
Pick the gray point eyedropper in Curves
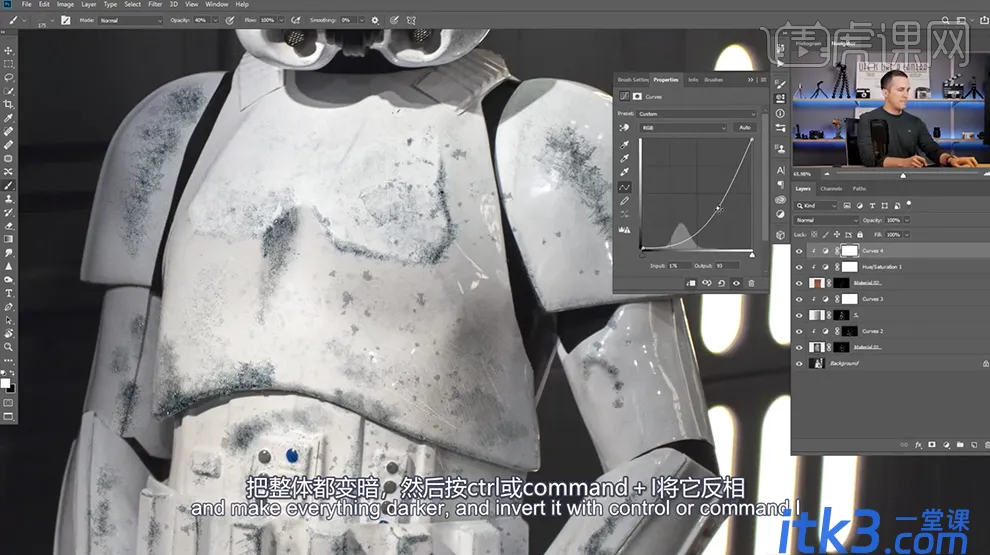coord(624,158)
